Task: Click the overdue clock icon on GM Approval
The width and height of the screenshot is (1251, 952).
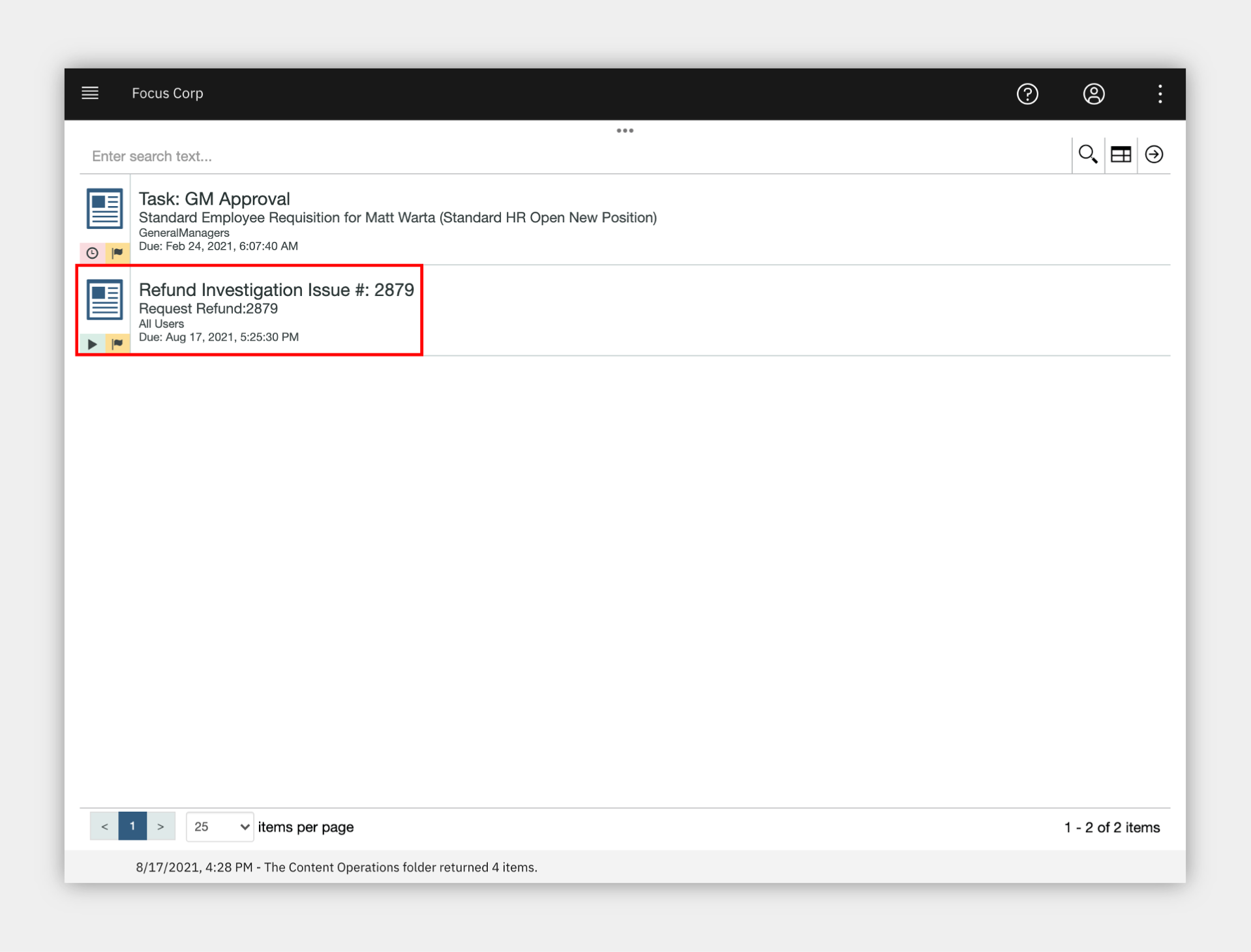Action: coord(92,253)
